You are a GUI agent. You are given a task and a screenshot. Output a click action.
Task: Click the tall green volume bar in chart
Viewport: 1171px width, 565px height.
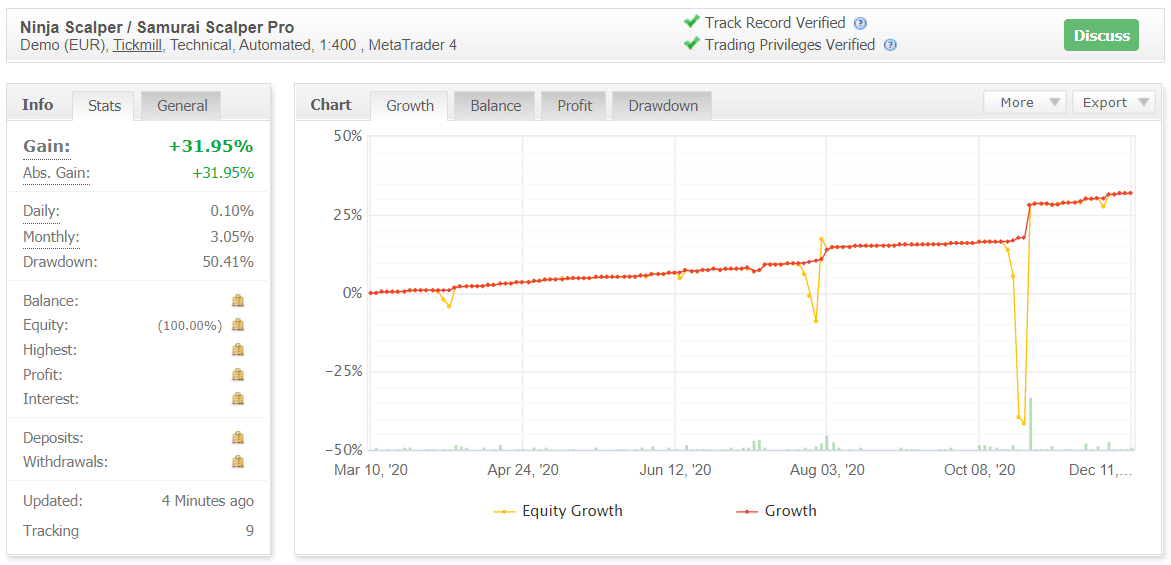[x=1030, y=424]
